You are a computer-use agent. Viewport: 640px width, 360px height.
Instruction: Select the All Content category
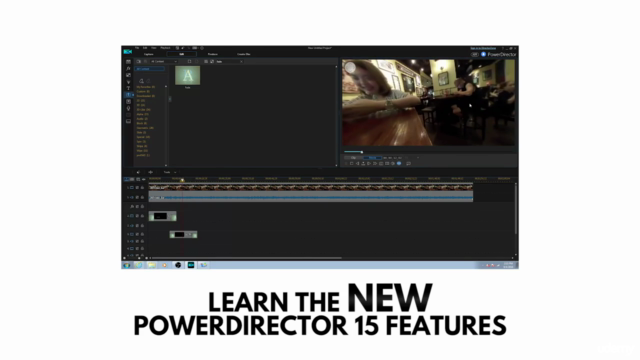click(x=150, y=69)
